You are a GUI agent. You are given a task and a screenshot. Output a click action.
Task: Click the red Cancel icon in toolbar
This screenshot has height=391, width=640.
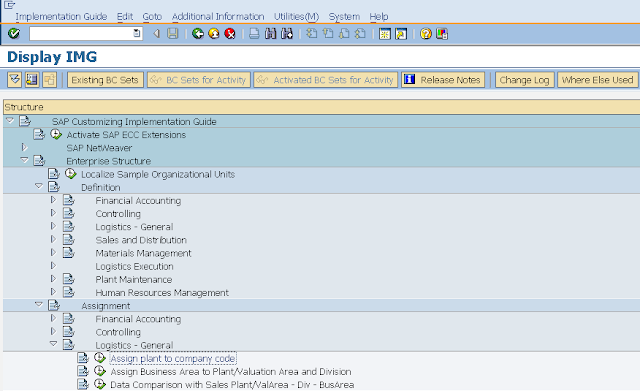tap(230, 34)
